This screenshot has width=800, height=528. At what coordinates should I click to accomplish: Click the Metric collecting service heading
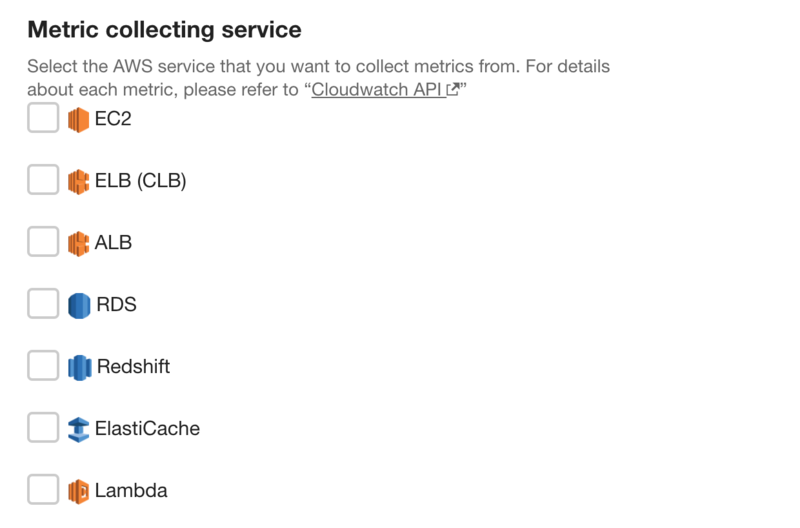coord(164,30)
